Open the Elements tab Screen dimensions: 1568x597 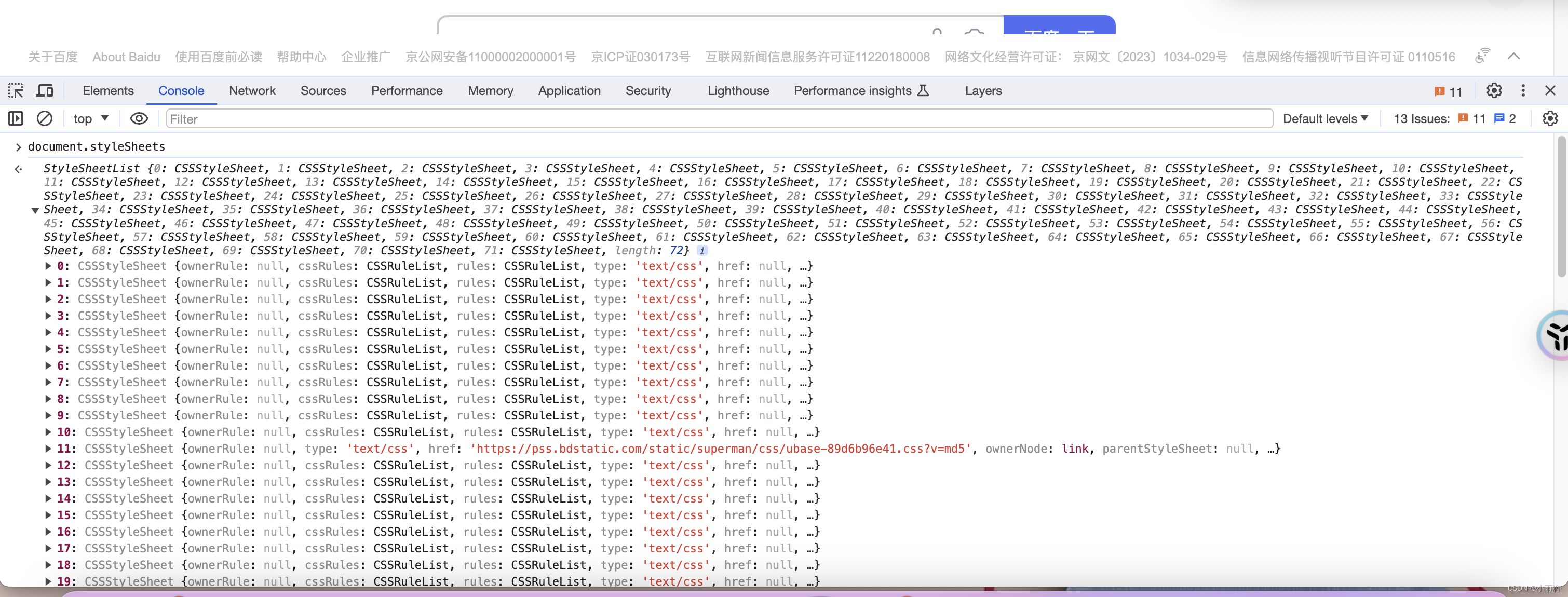[109, 91]
